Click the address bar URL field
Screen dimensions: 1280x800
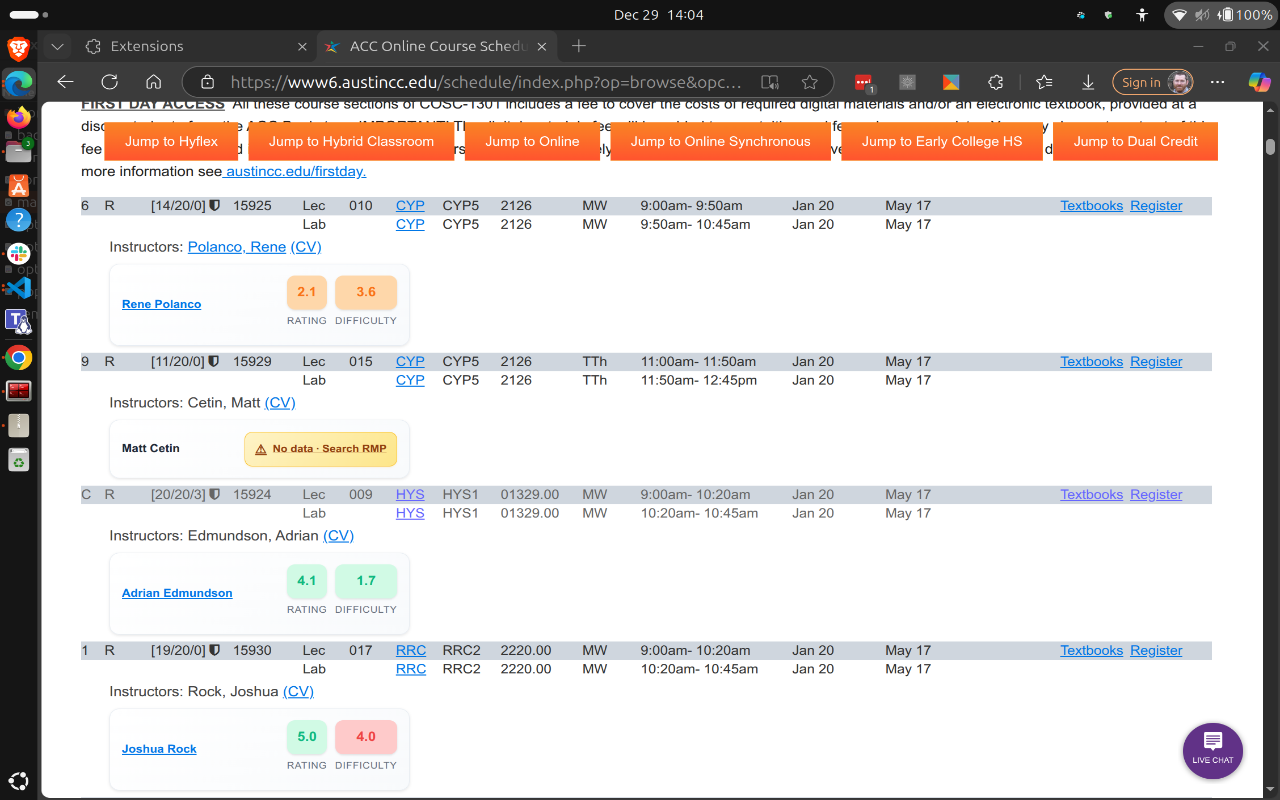(x=486, y=82)
